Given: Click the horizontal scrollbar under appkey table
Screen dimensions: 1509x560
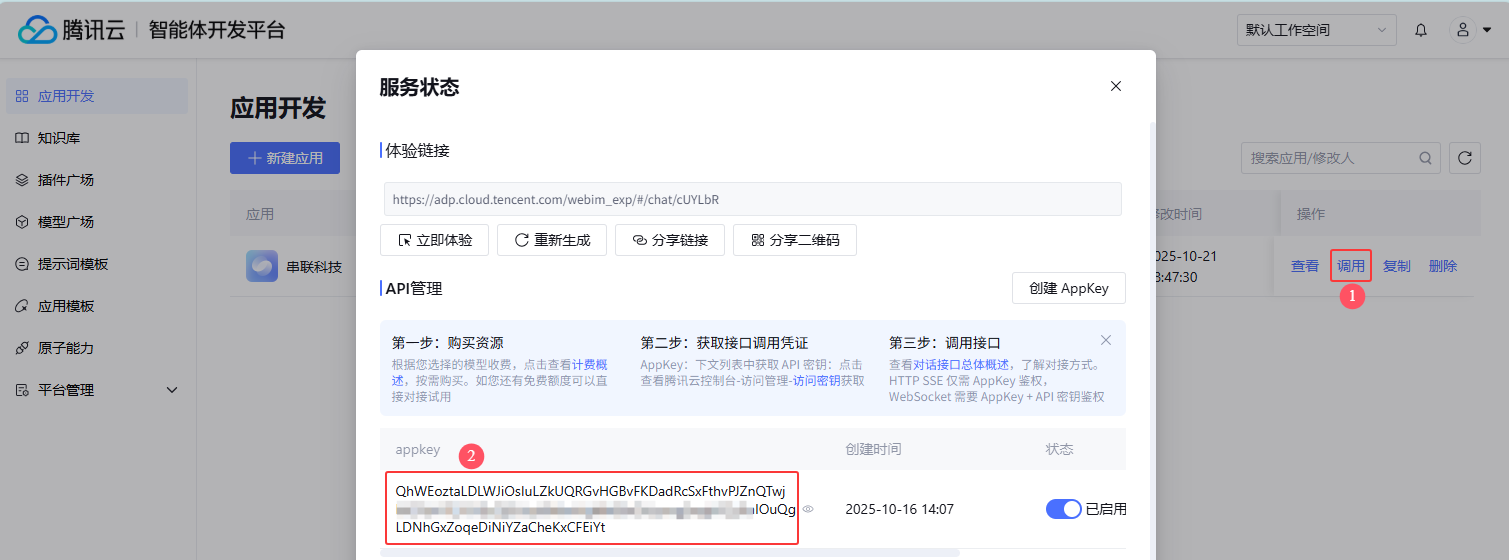Looking at the screenshot, I should 670,552.
